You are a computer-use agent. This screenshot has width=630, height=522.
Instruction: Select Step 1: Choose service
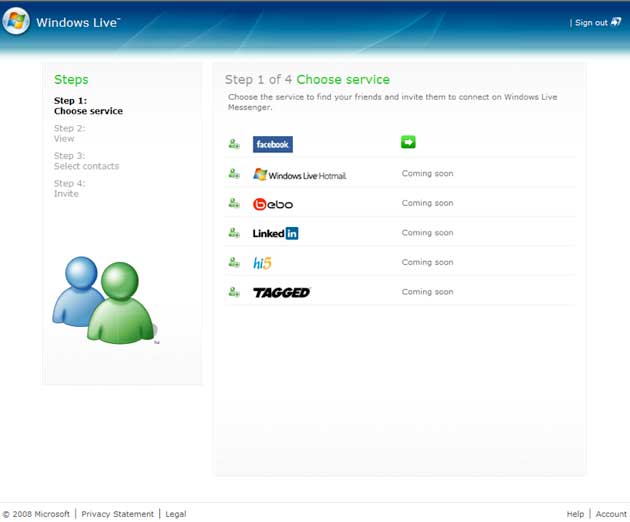tap(88, 106)
